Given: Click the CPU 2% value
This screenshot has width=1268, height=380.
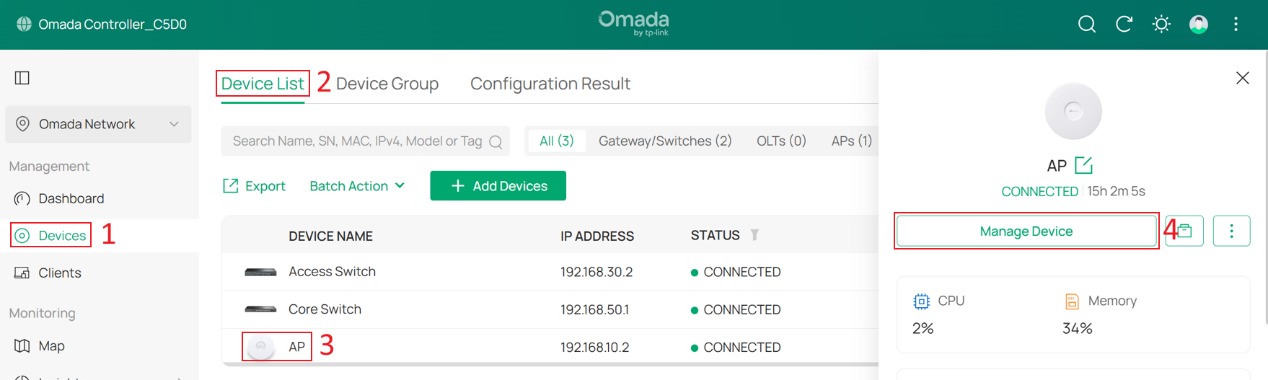Looking at the screenshot, I should tap(923, 328).
